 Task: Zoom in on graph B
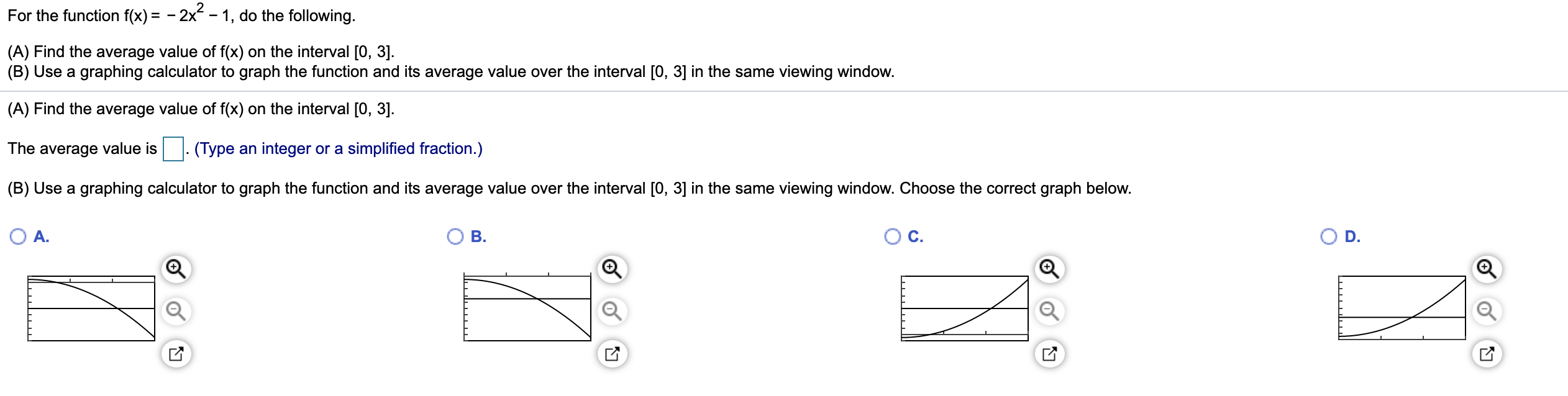point(613,269)
